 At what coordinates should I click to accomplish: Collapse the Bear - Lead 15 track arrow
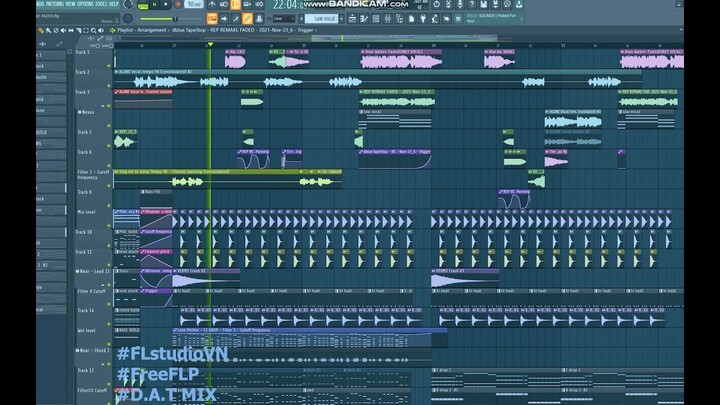(103, 285)
